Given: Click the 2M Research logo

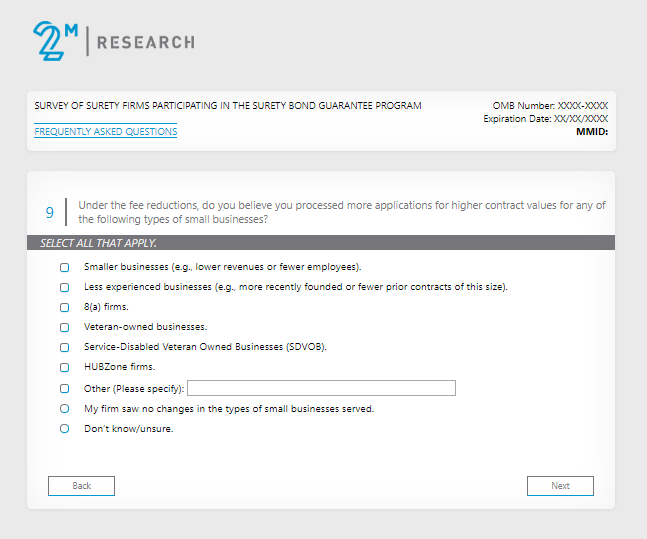Looking at the screenshot, I should point(113,41).
